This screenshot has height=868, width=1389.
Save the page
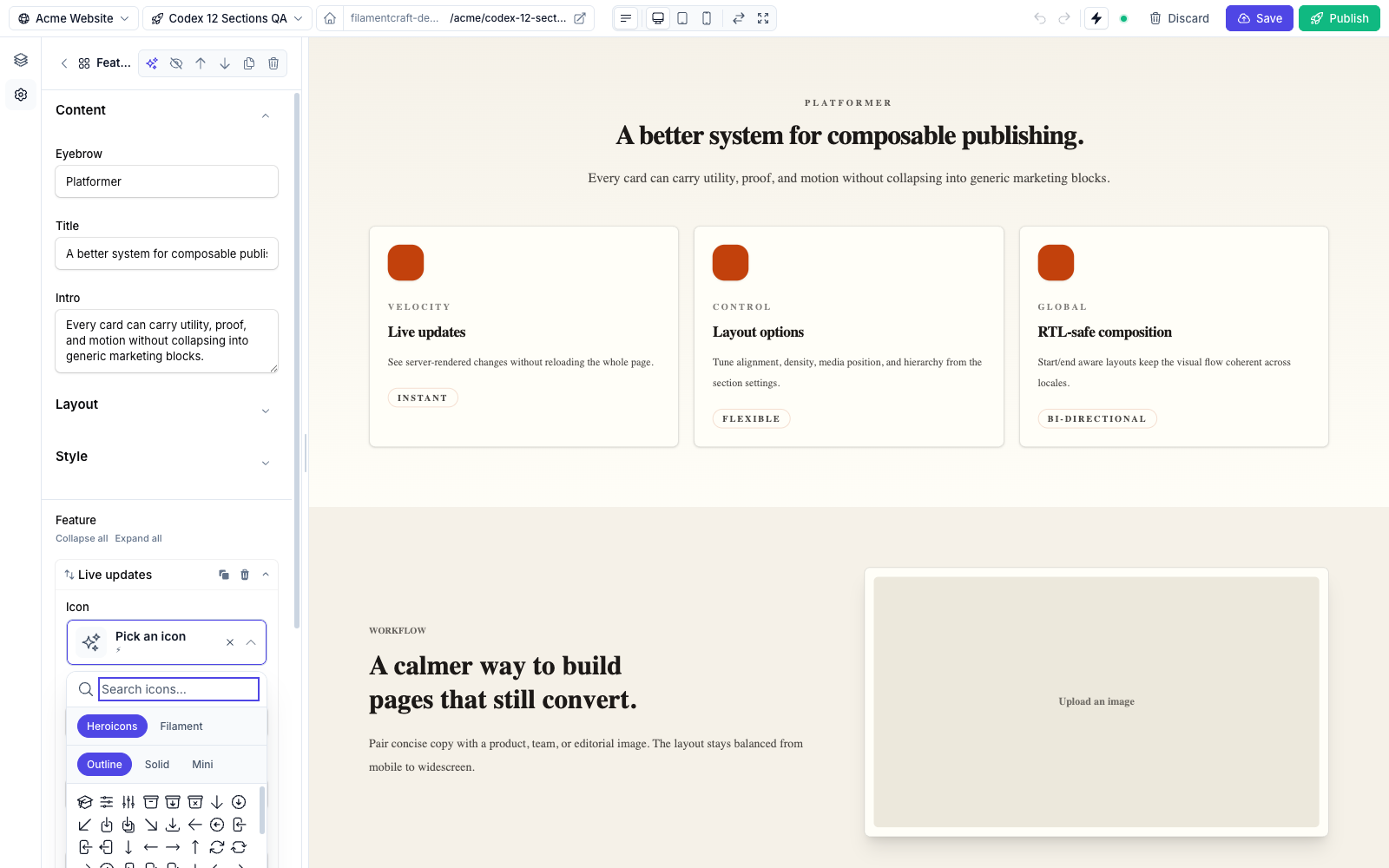[x=1260, y=18]
